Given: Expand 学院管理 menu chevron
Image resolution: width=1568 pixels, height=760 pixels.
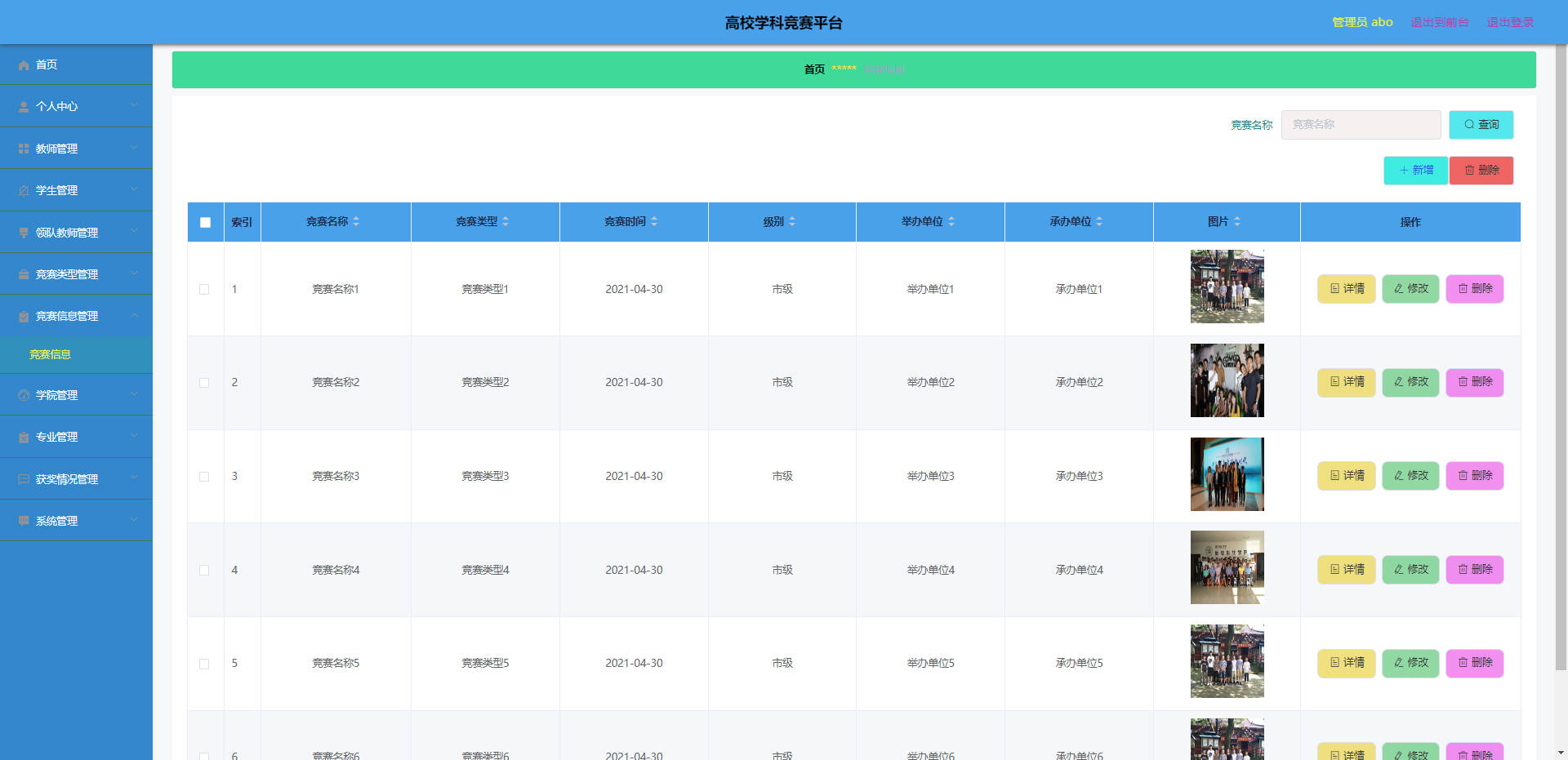Looking at the screenshot, I should pyautogui.click(x=134, y=394).
